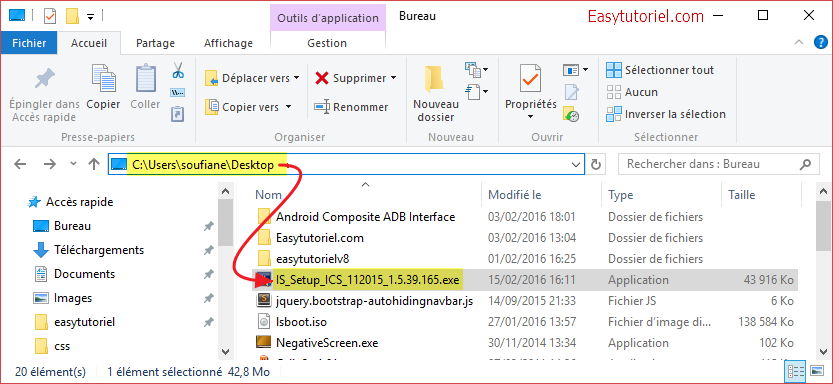Click the search magnifier icon
This screenshot has height=384, width=833.
pyautogui.click(x=805, y=164)
